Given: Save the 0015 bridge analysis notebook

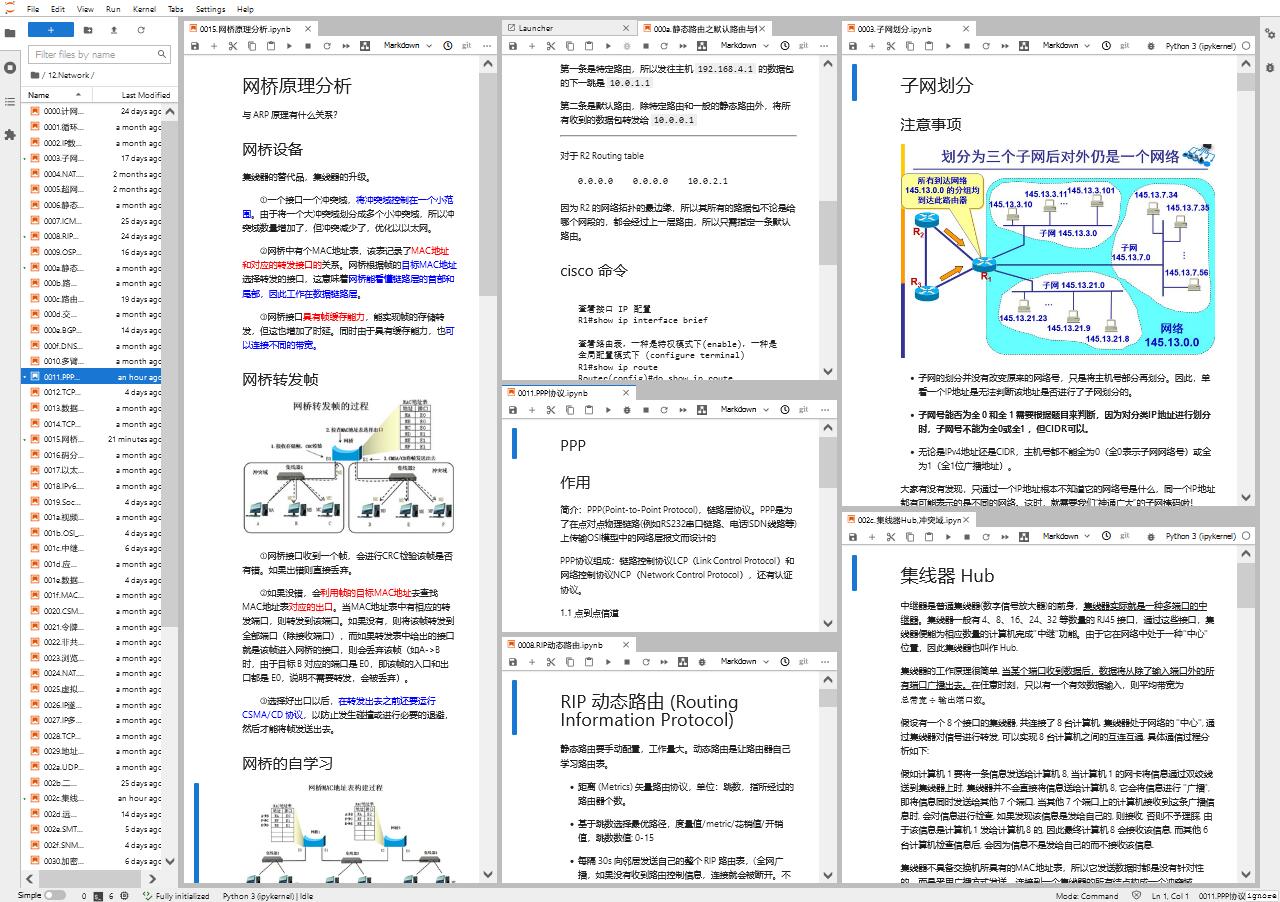Looking at the screenshot, I should pos(195,46).
